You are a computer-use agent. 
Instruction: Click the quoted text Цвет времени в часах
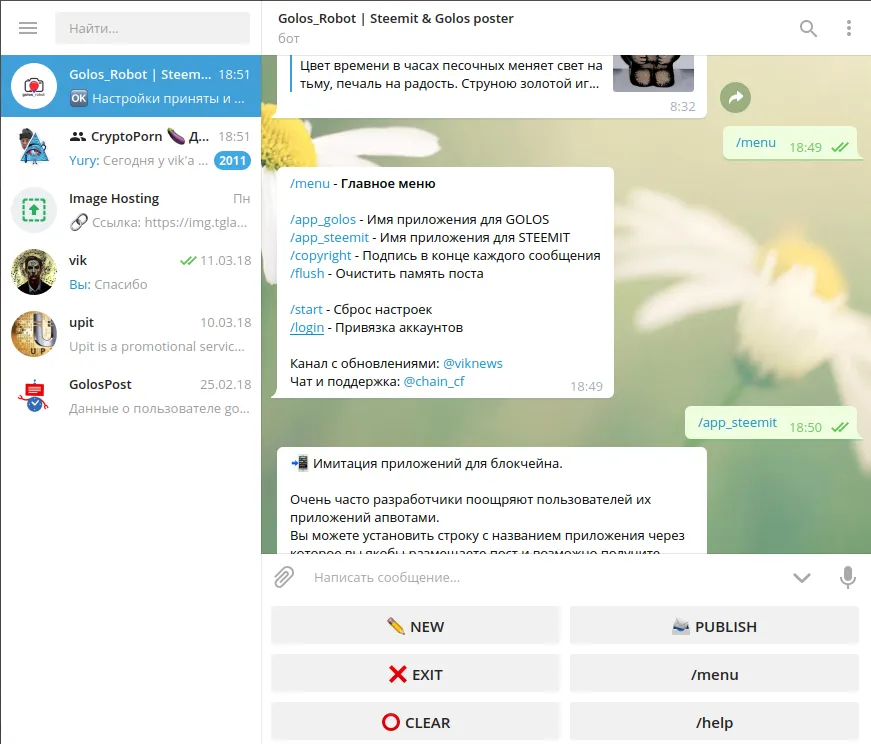pyautogui.click(x=450, y=74)
